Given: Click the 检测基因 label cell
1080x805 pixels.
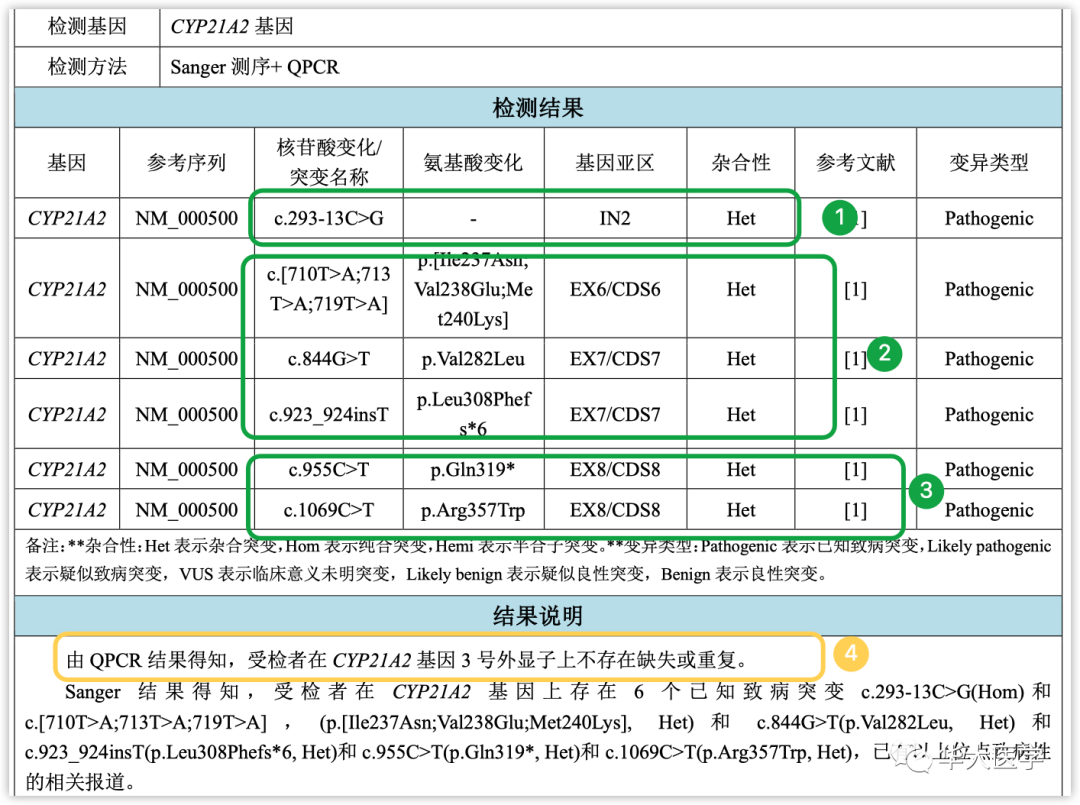Looking at the screenshot, I should [87, 27].
